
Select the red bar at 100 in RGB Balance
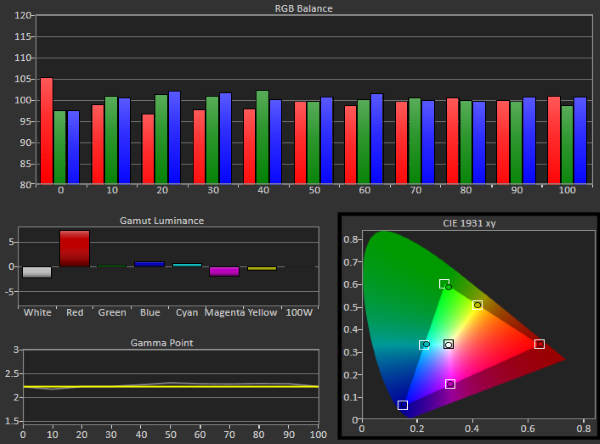(x=554, y=140)
